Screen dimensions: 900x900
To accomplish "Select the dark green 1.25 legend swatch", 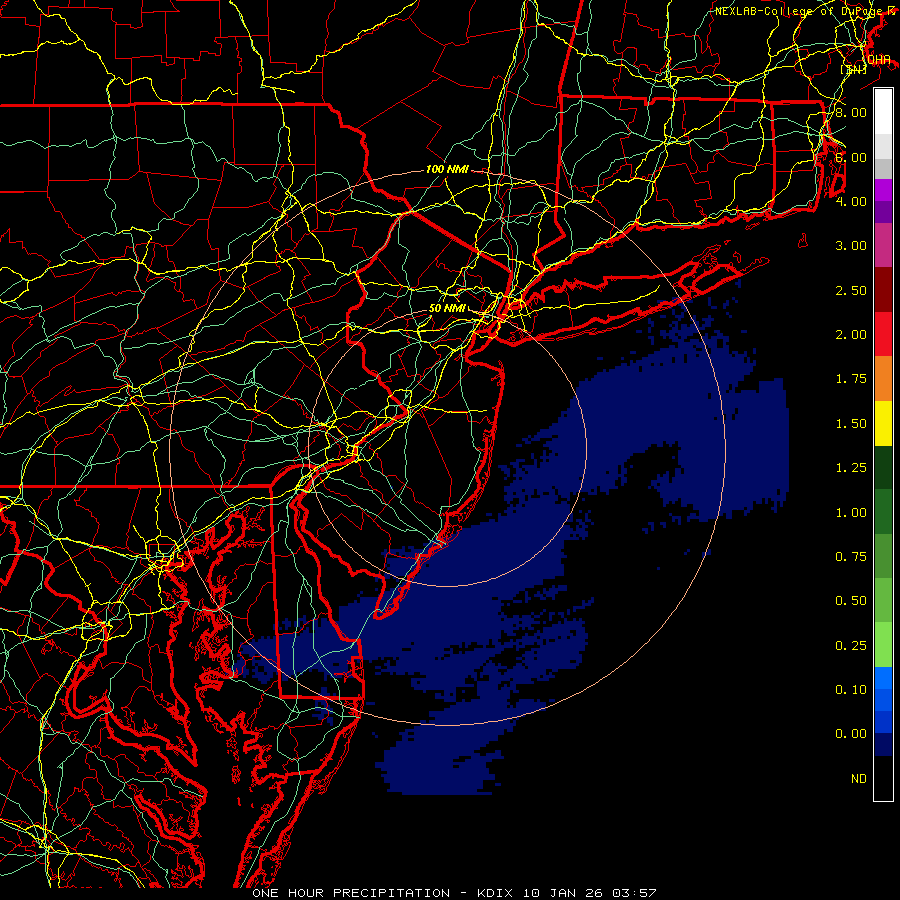I will (x=883, y=467).
